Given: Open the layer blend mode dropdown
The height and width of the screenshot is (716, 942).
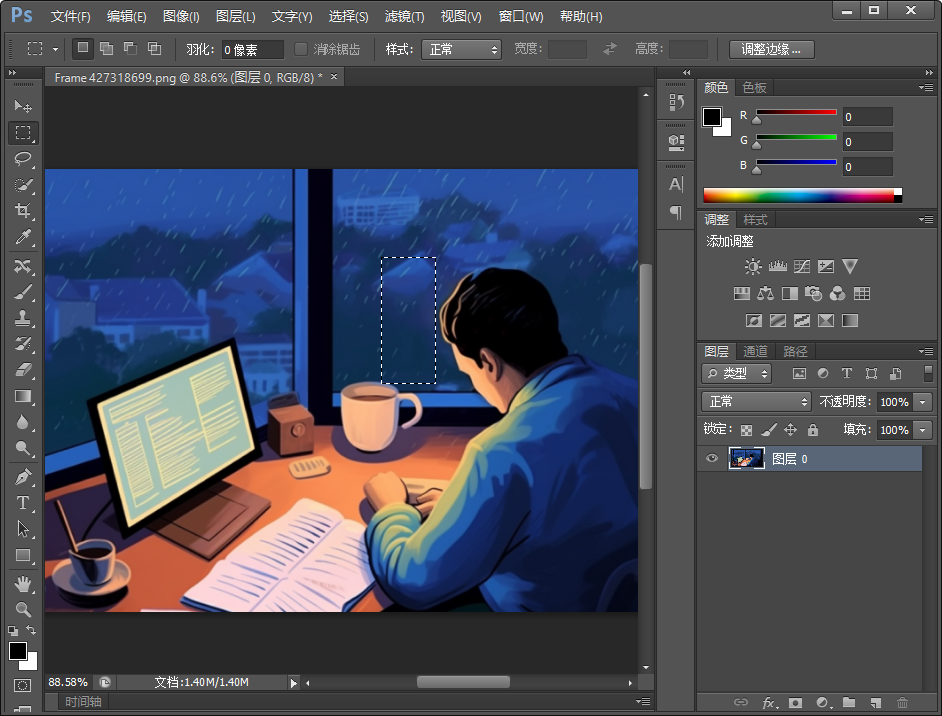Looking at the screenshot, I should point(756,402).
